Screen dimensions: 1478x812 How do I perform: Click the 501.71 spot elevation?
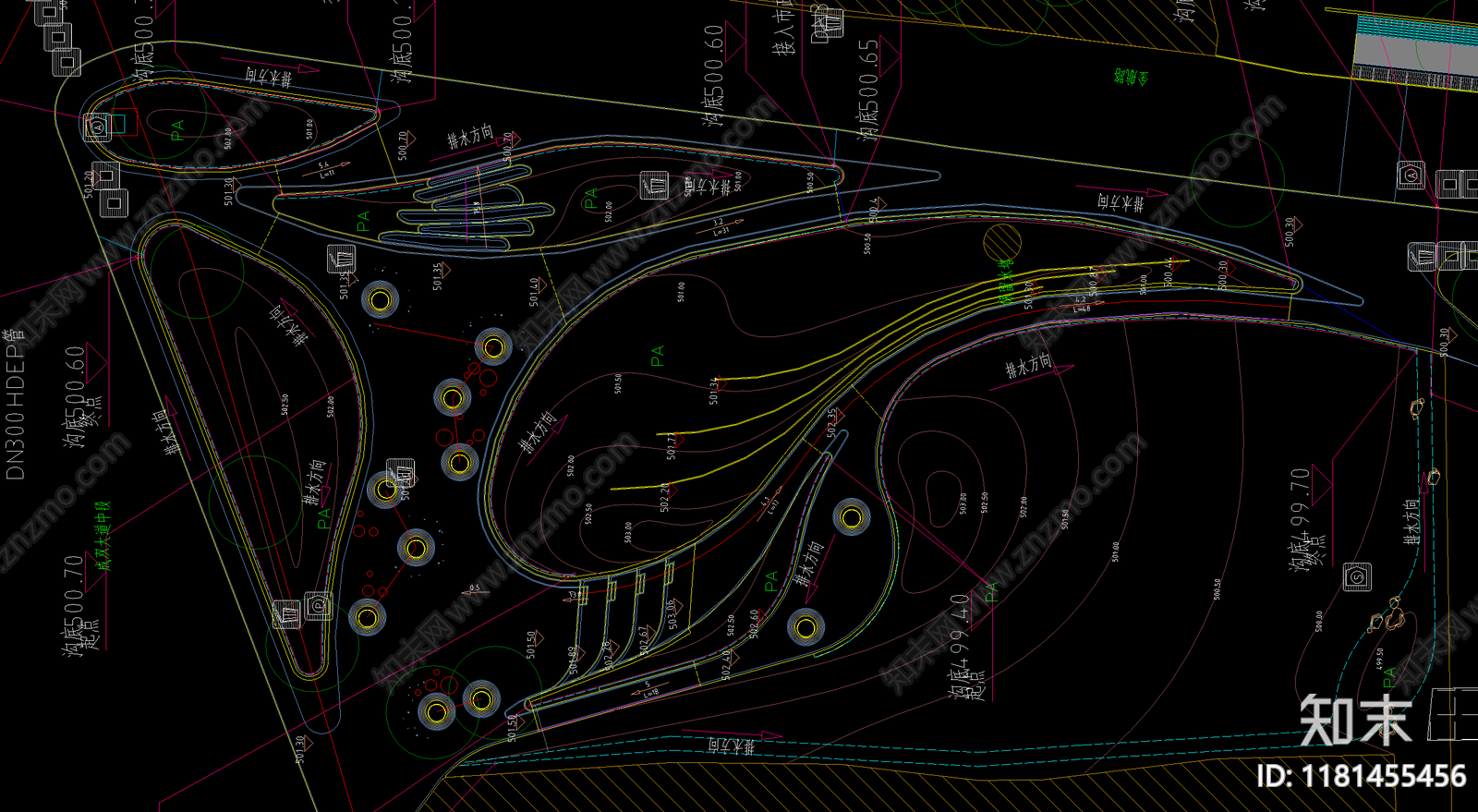(672, 445)
